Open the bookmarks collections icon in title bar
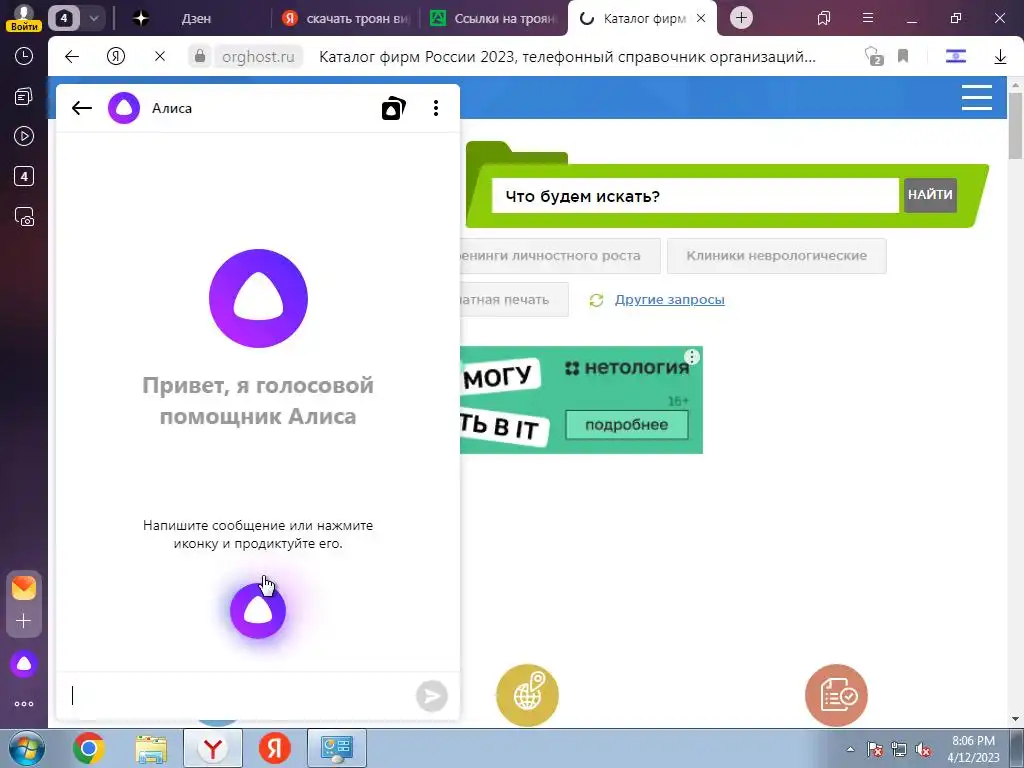The width and height of the screenshot is (1024, 768). point(824,18)
